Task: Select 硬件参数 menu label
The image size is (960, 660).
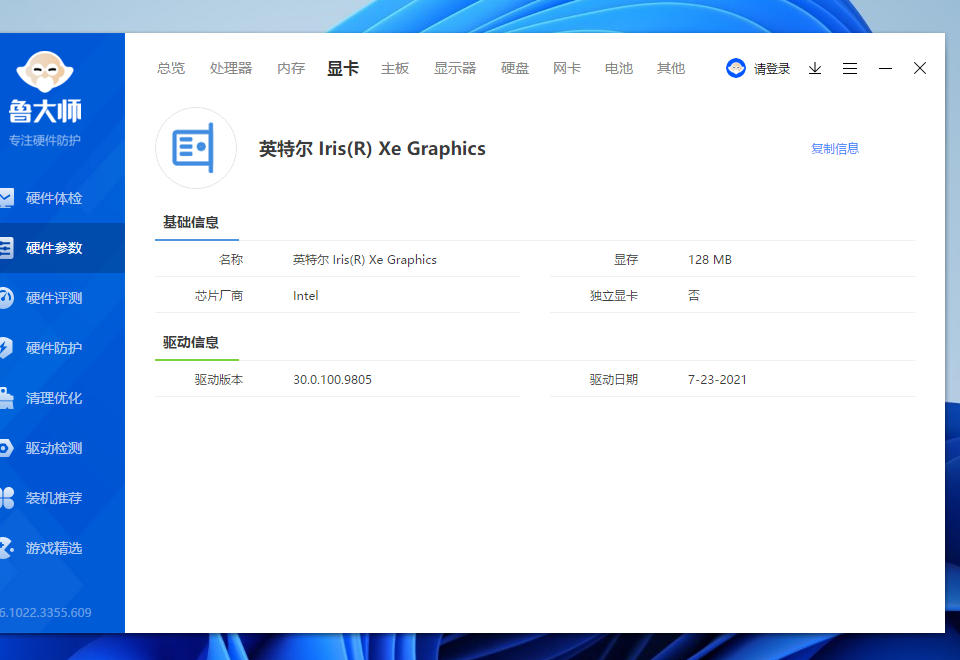Action: [x=54, y=248]
